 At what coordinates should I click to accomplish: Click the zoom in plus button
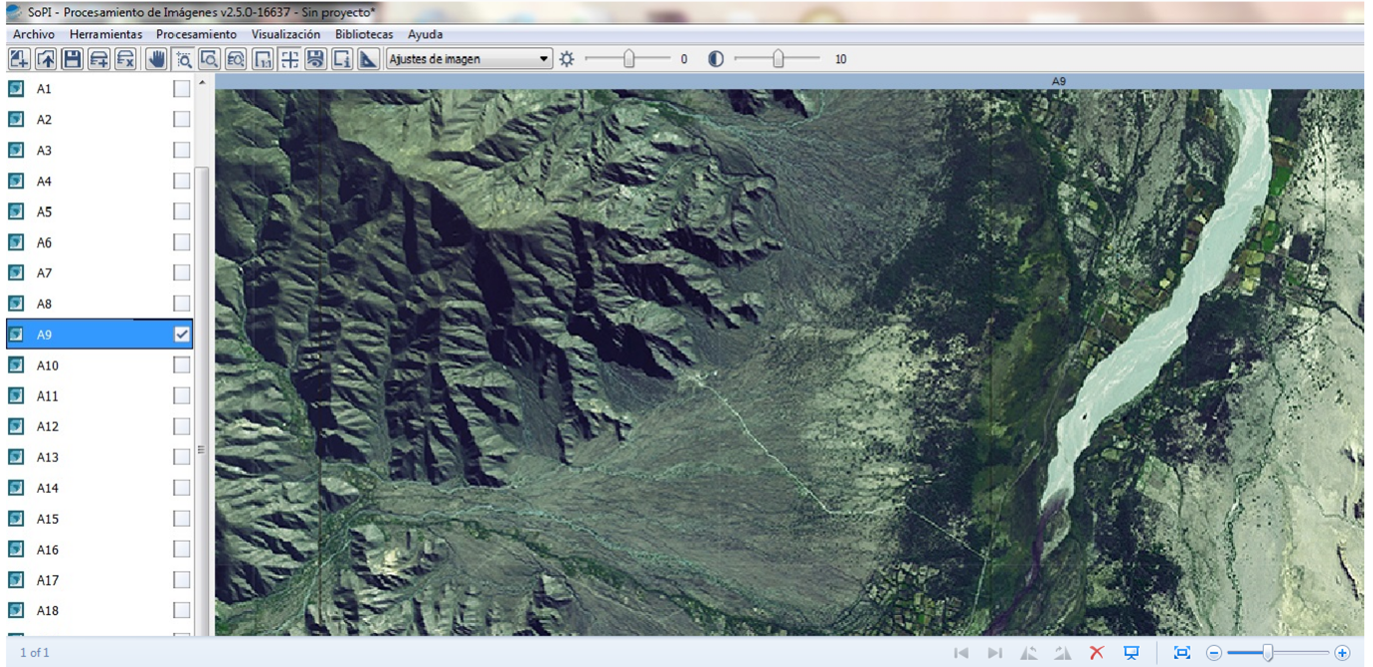[x=1342, y=653]
